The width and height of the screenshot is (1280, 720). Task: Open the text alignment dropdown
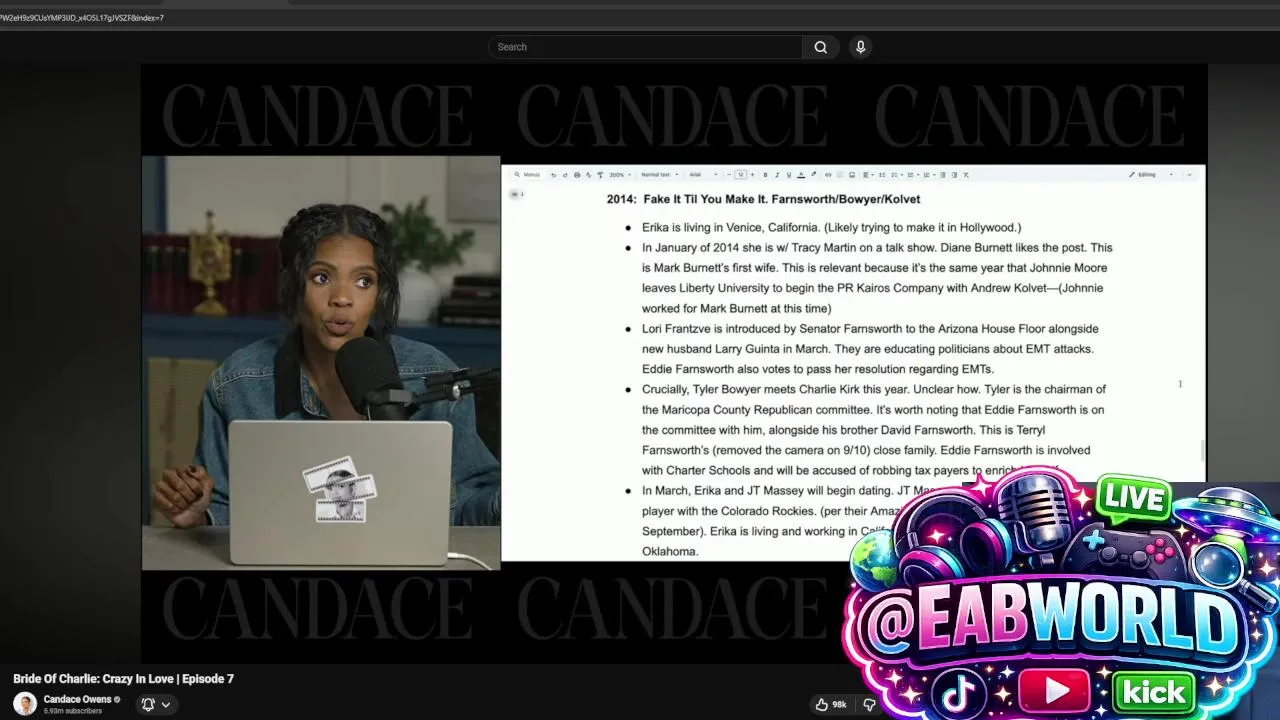pyautogui.click(x=868, y=175)
